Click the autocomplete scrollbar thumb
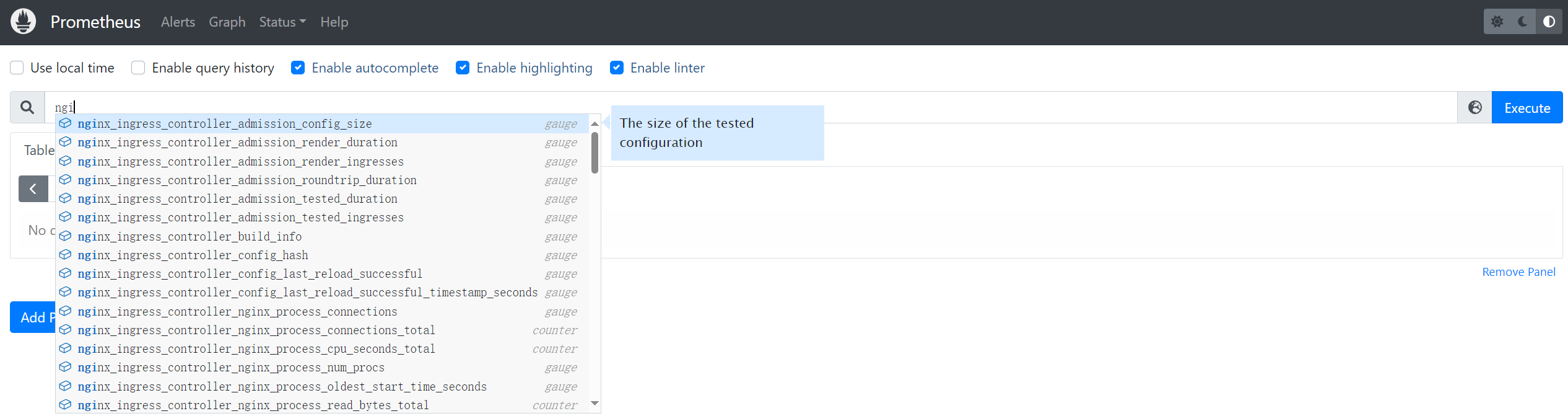1568x416 pixels. (x=595, y=153)
